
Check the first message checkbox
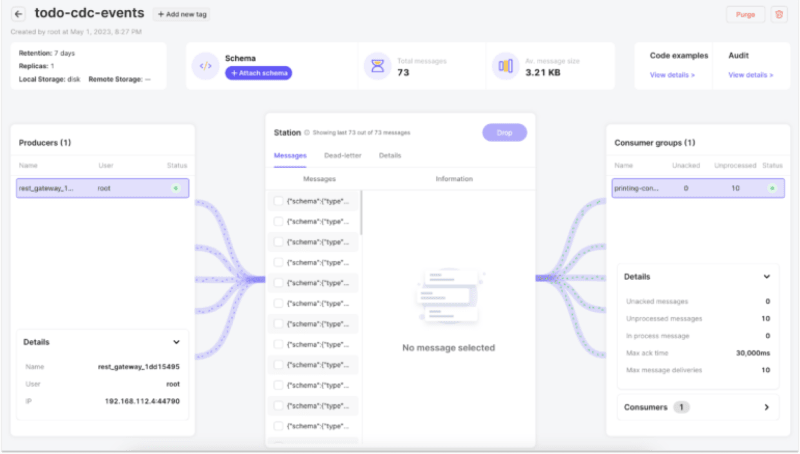278,201
